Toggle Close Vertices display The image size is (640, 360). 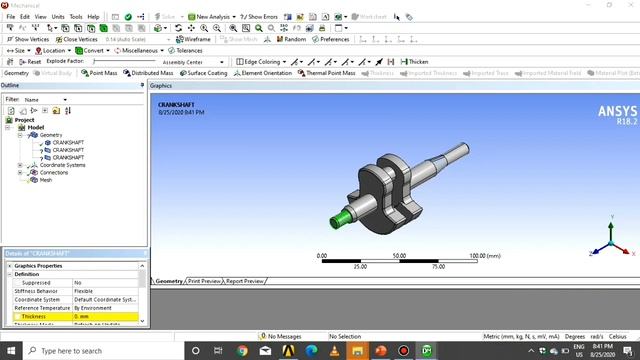pyautogui.click(x=77, y=39)
